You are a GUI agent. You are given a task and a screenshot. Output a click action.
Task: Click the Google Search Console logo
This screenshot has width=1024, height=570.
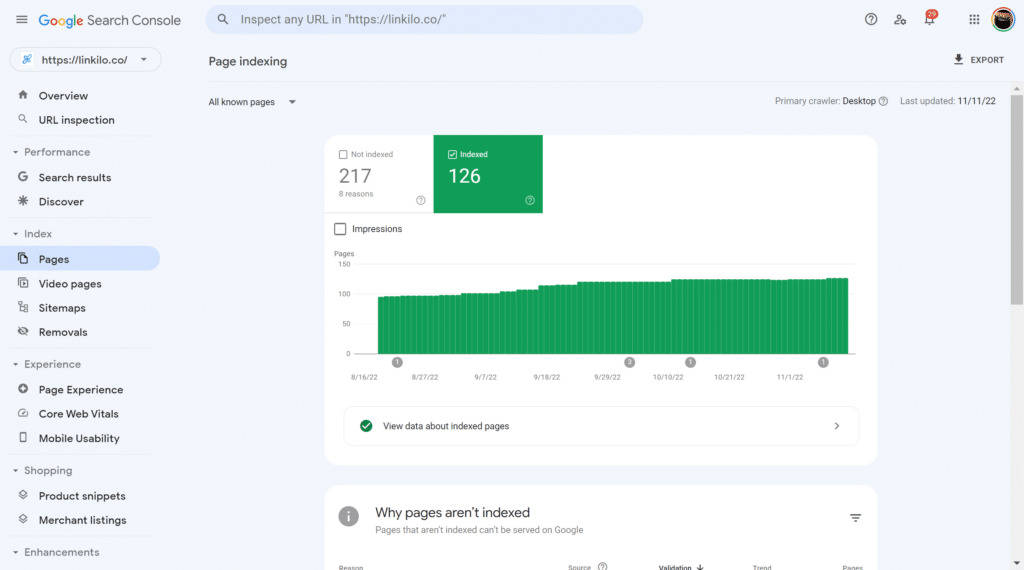click(x=109, y=20)
